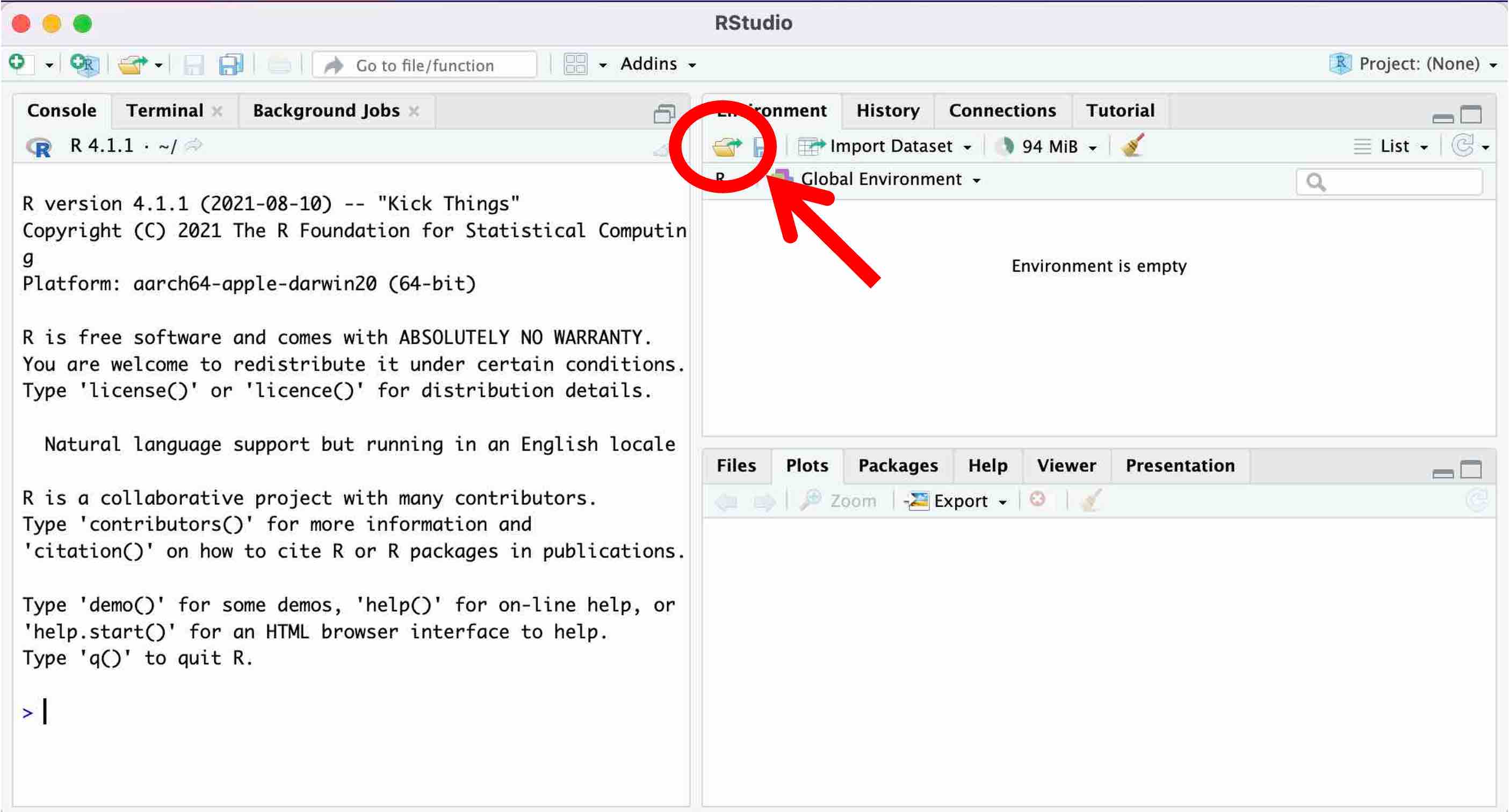1509x812 pixels.
Task: Close the Terminal tab
Action: click(218, 111)
